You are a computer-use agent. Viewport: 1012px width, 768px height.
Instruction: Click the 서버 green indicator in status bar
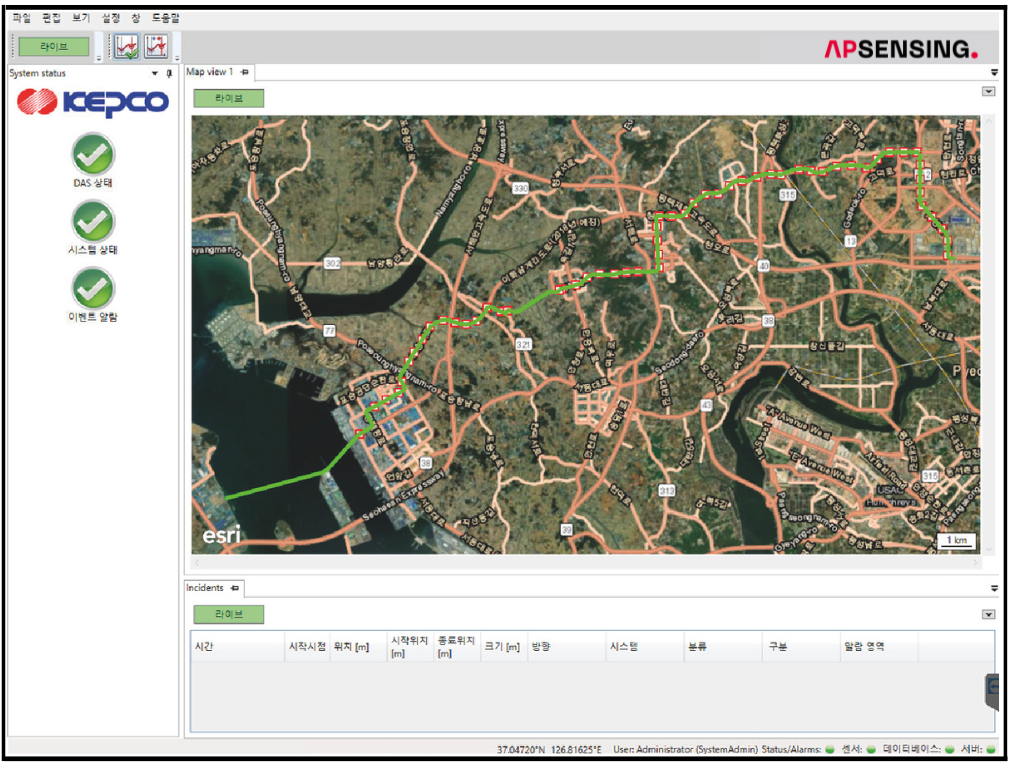[991, 749]
